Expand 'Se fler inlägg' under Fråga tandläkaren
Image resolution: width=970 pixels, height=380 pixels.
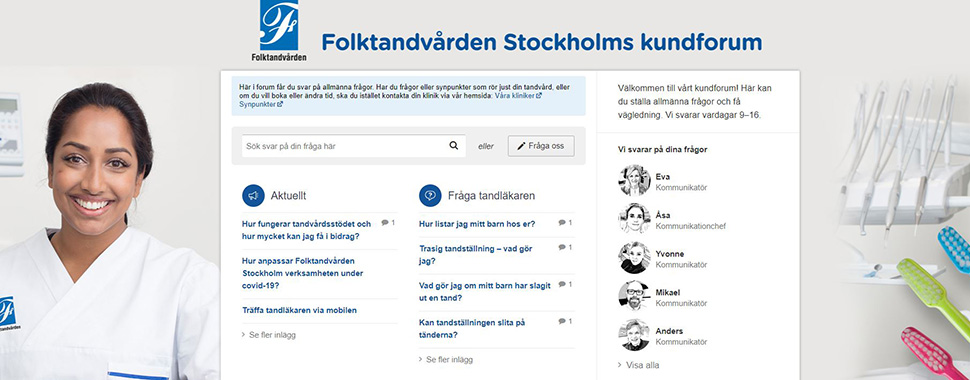click(446, 360)
